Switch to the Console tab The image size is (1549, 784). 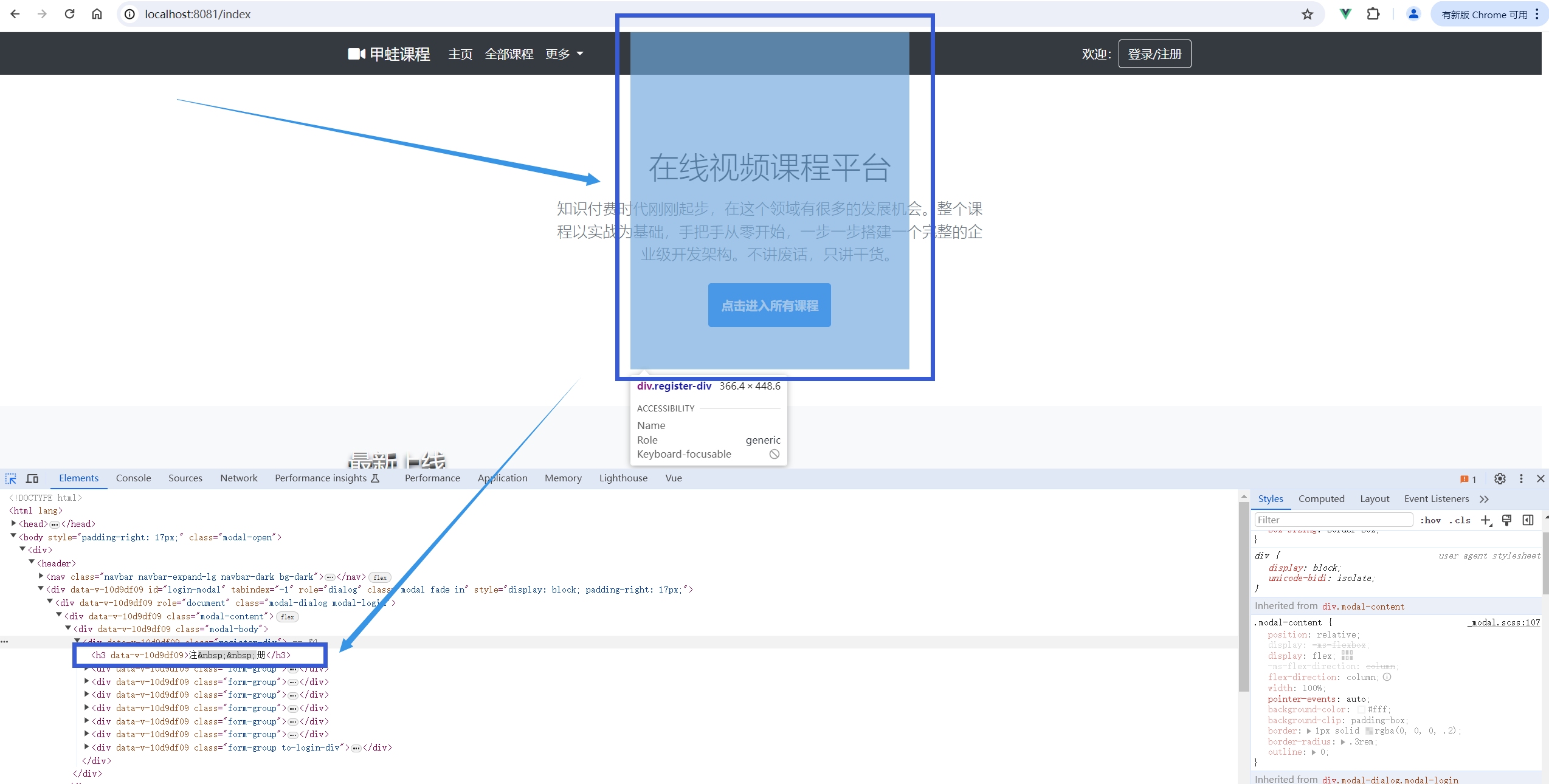pos(133,478)
